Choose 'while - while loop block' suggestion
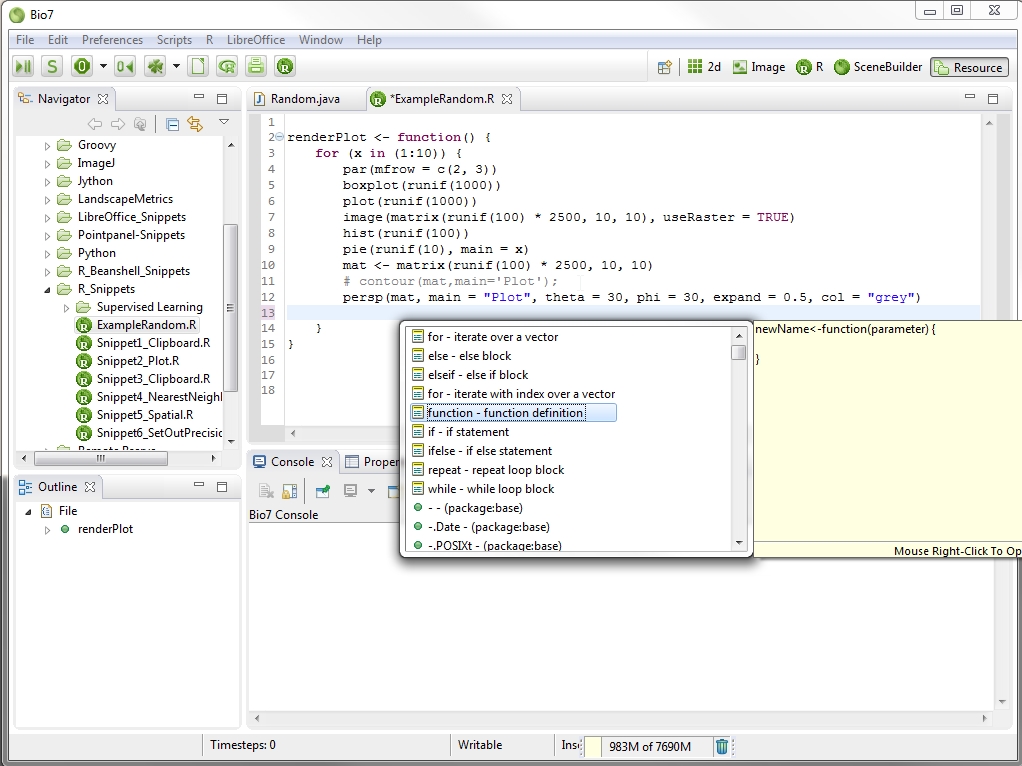 [483, 489]
